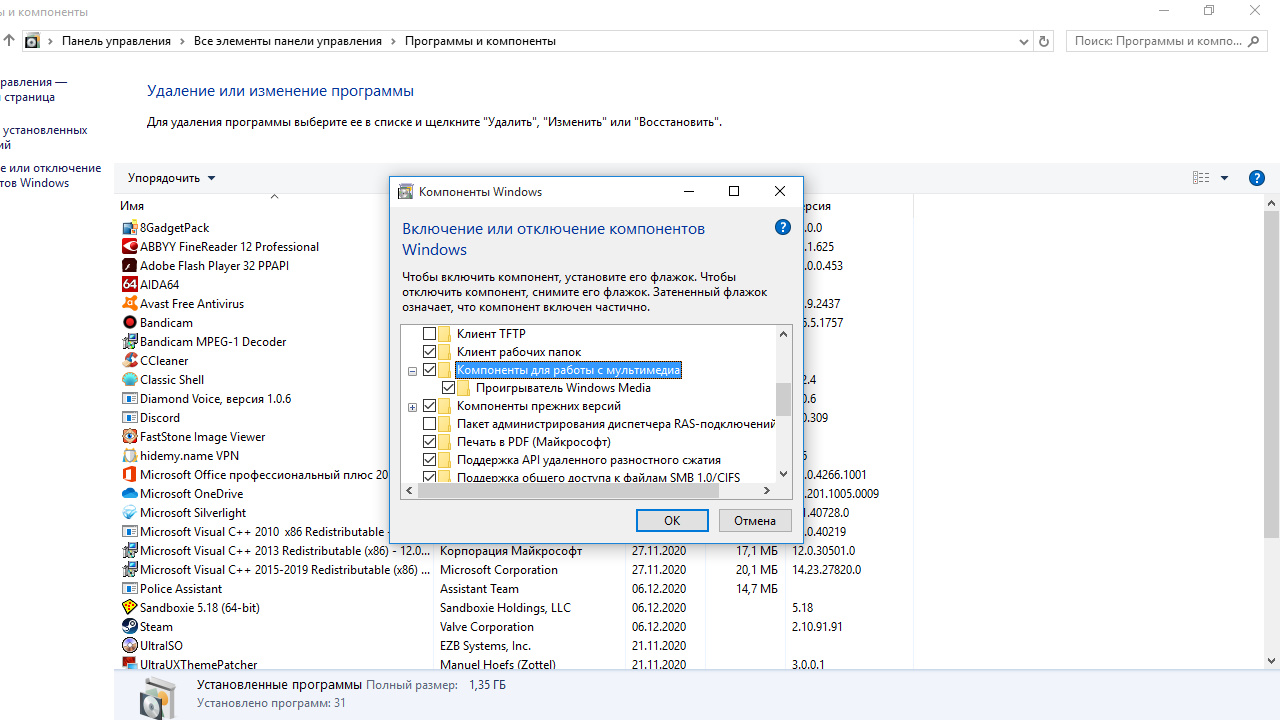This screenshot has height=720, width=1280.
Task: Click the Discord program icon
Action: 129,417
